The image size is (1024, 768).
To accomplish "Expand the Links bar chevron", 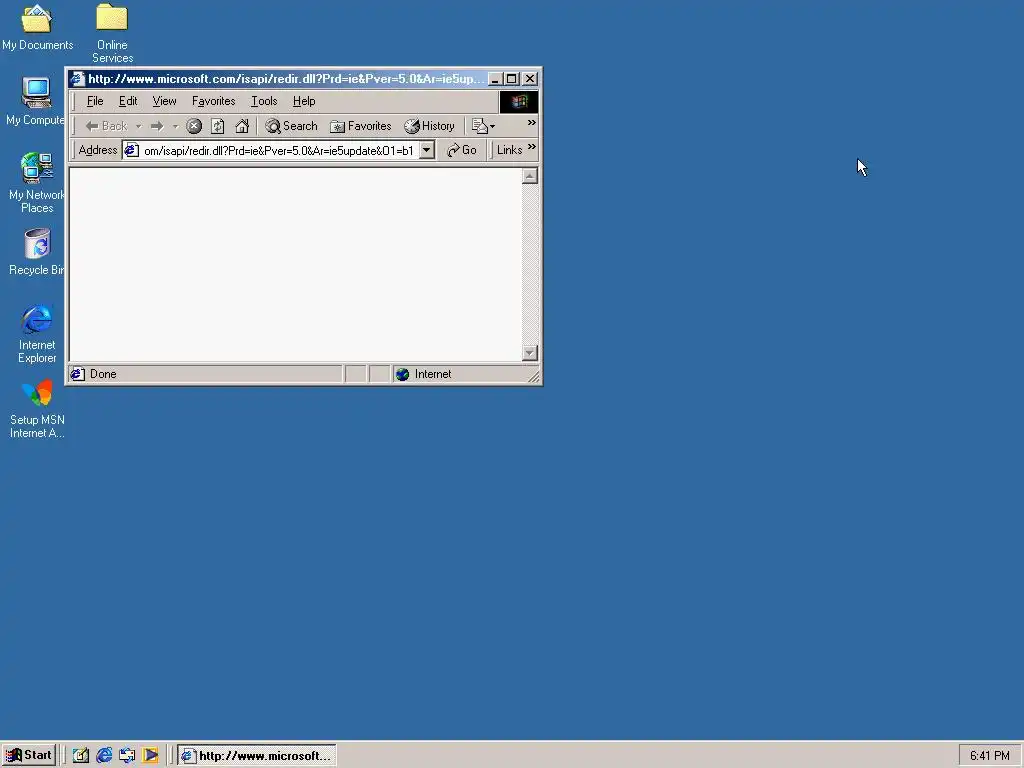I will 532,147.
